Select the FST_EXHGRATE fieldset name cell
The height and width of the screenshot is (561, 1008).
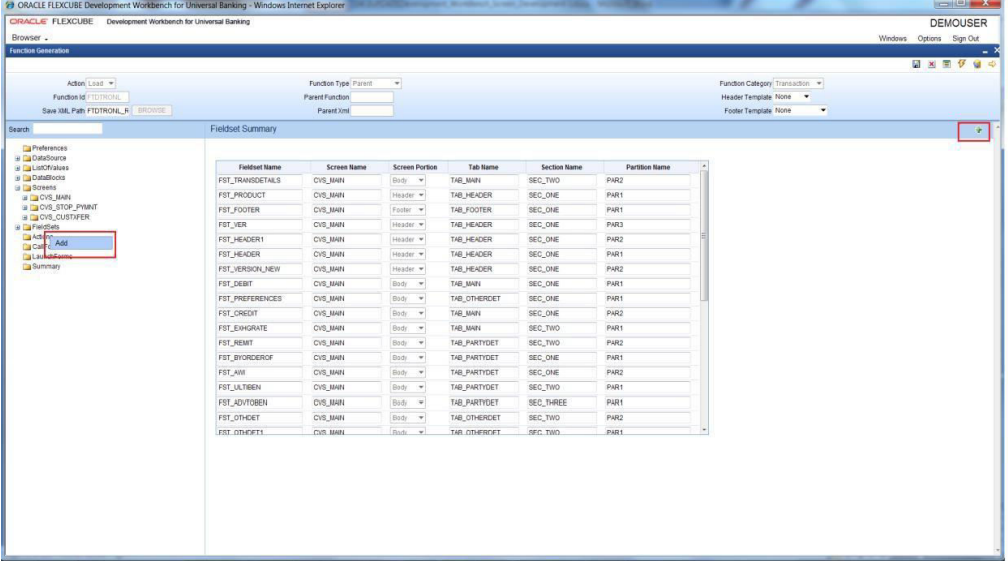(260, 328)
